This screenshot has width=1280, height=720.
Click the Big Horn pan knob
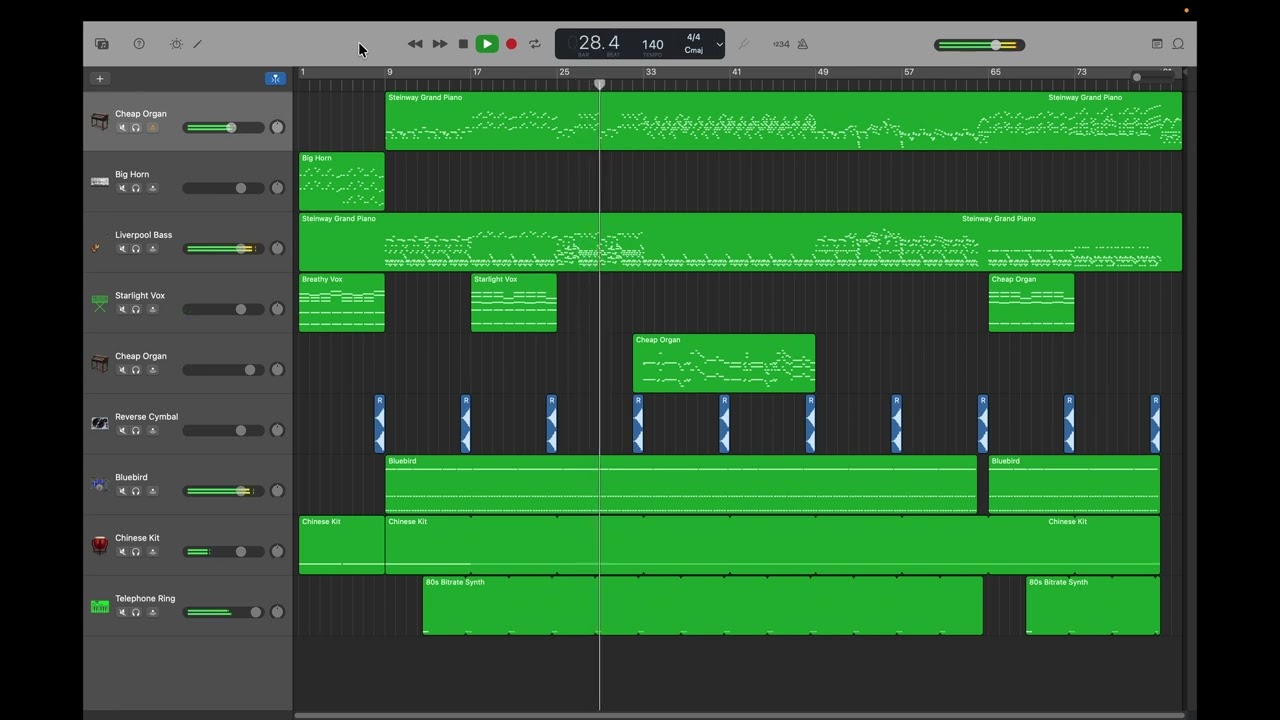pyautogui.click(x=277, y=188)
